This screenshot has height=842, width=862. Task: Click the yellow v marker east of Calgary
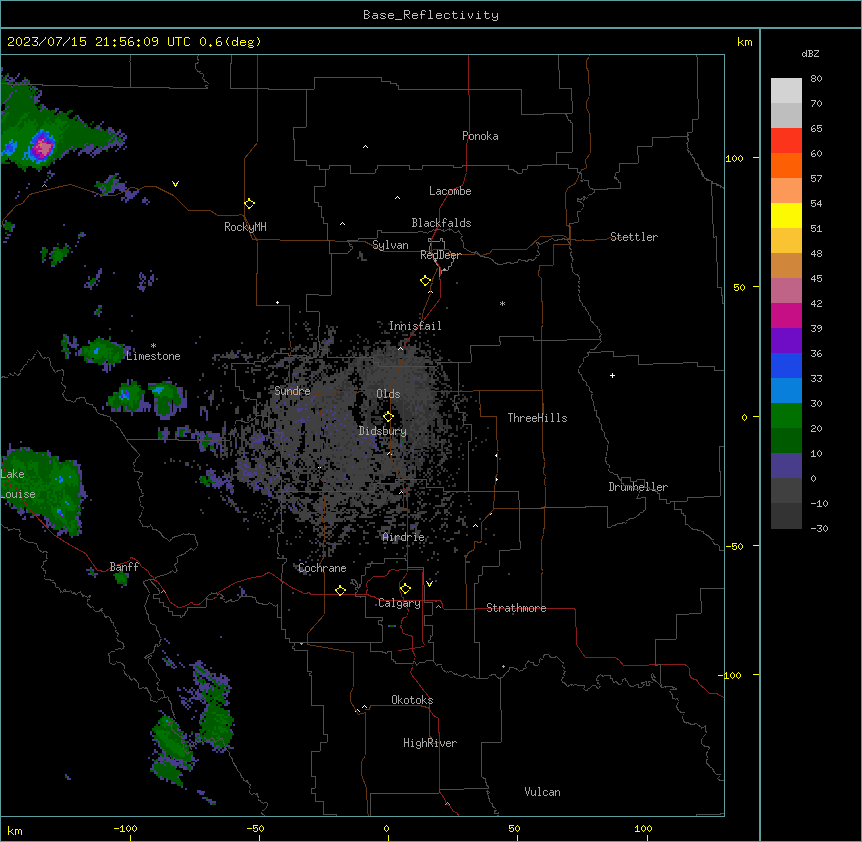coord(429,583)
